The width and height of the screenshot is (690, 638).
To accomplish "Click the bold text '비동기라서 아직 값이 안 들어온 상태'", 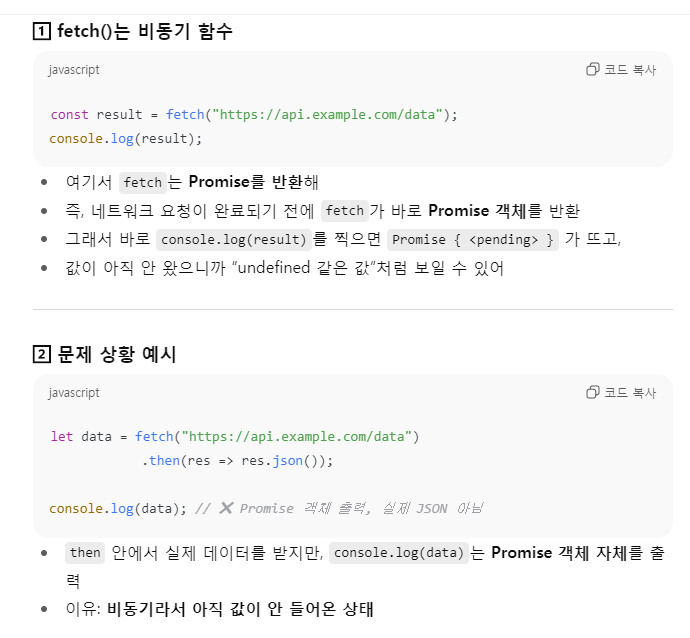I will 240,609.
